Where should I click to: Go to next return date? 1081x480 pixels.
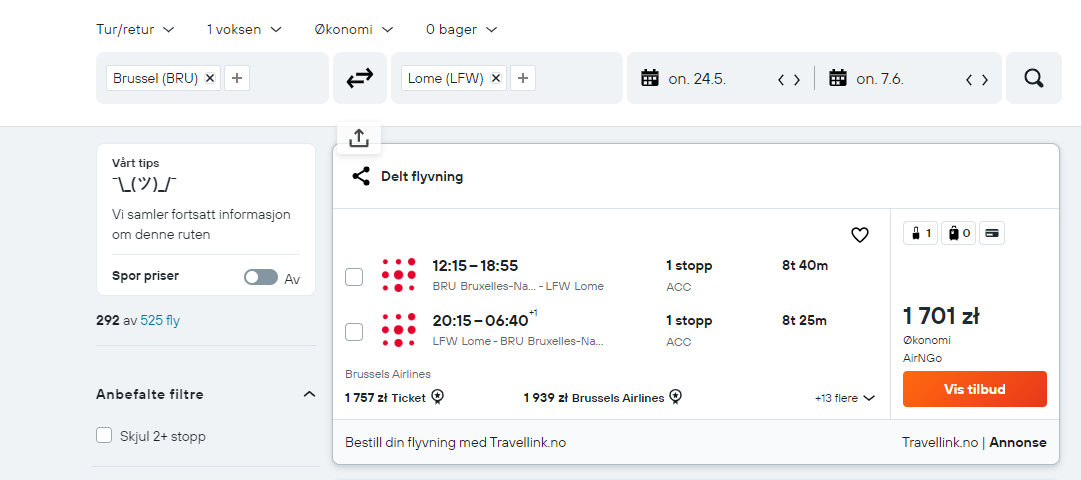pyautogui.click(x=984, y=79)
